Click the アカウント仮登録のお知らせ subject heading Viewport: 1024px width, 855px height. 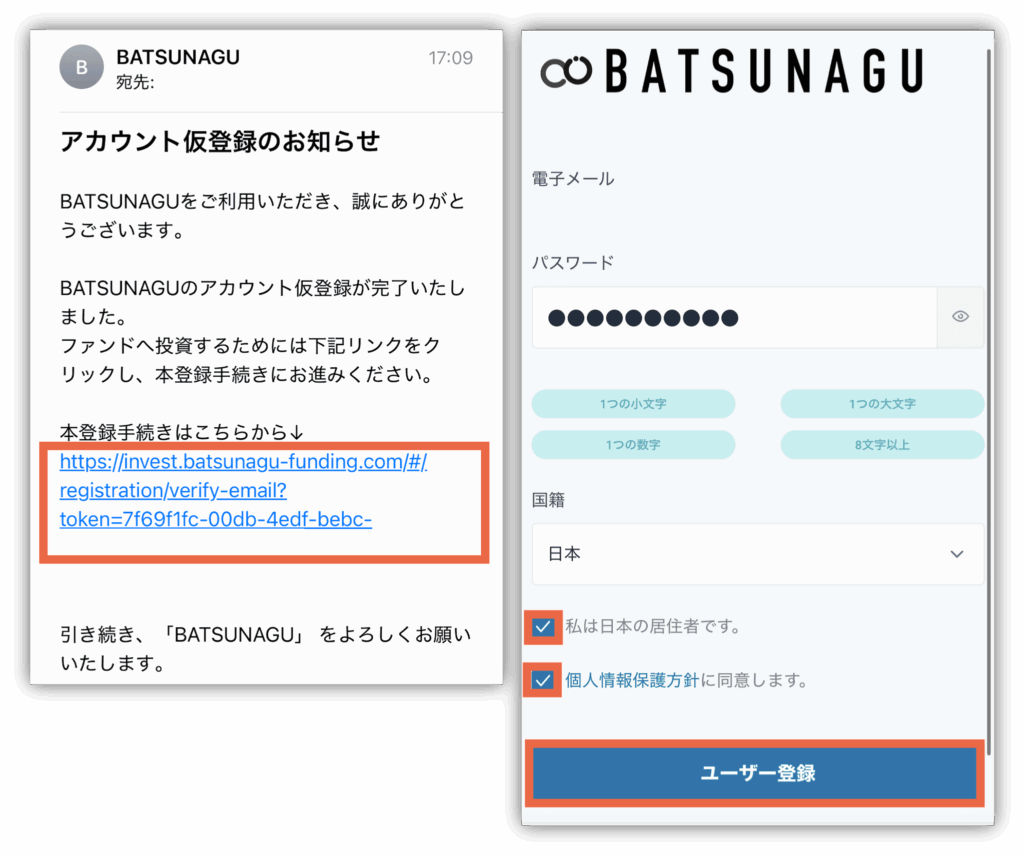(x=220, y=142)
